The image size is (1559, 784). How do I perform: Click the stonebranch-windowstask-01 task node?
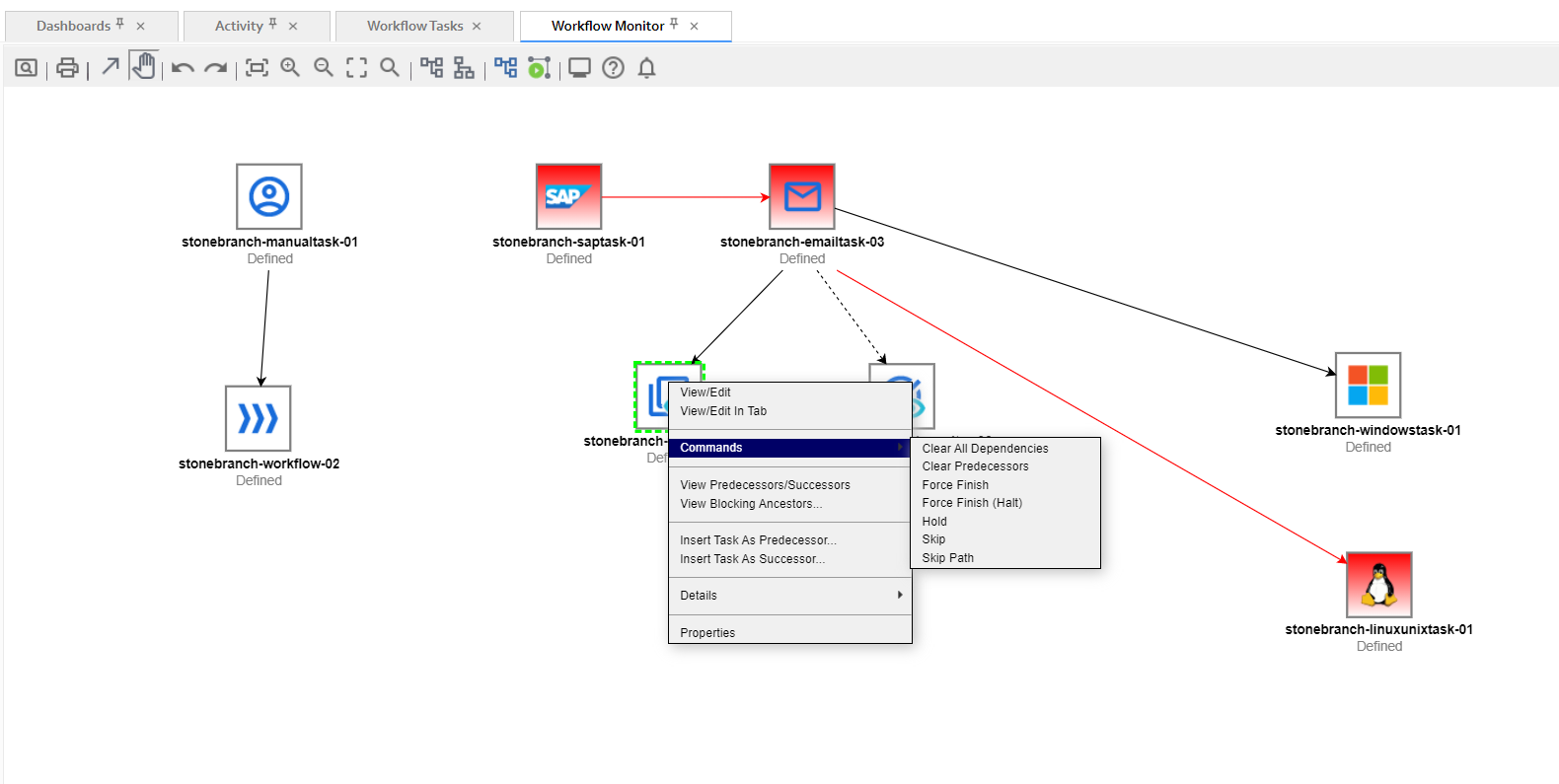[1368, 386]
